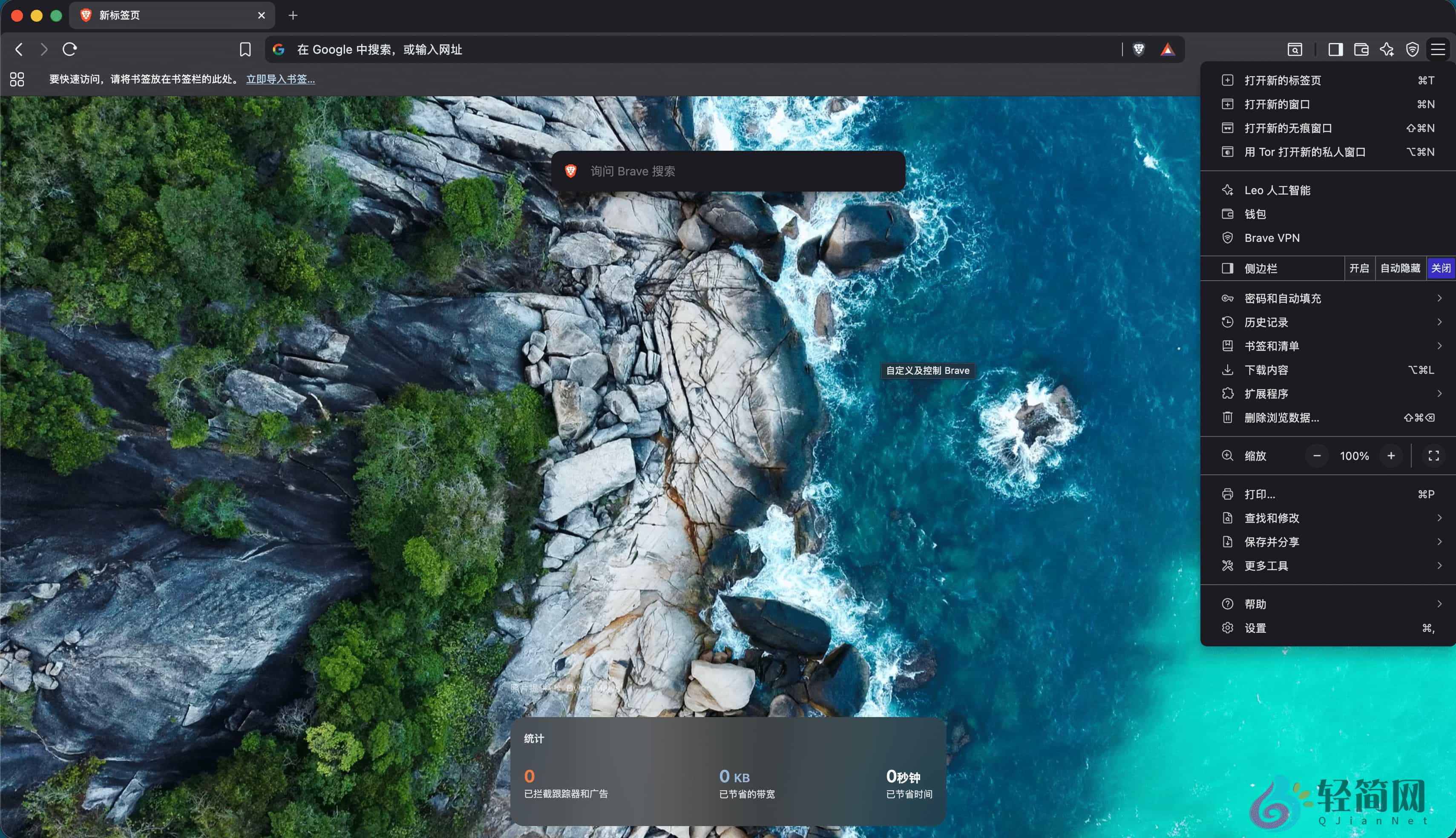Open Leo AI sparkle toolbar icon
Image resolution: width=1456 pixels, height=838 pixels.
(x=1386, y=49)
